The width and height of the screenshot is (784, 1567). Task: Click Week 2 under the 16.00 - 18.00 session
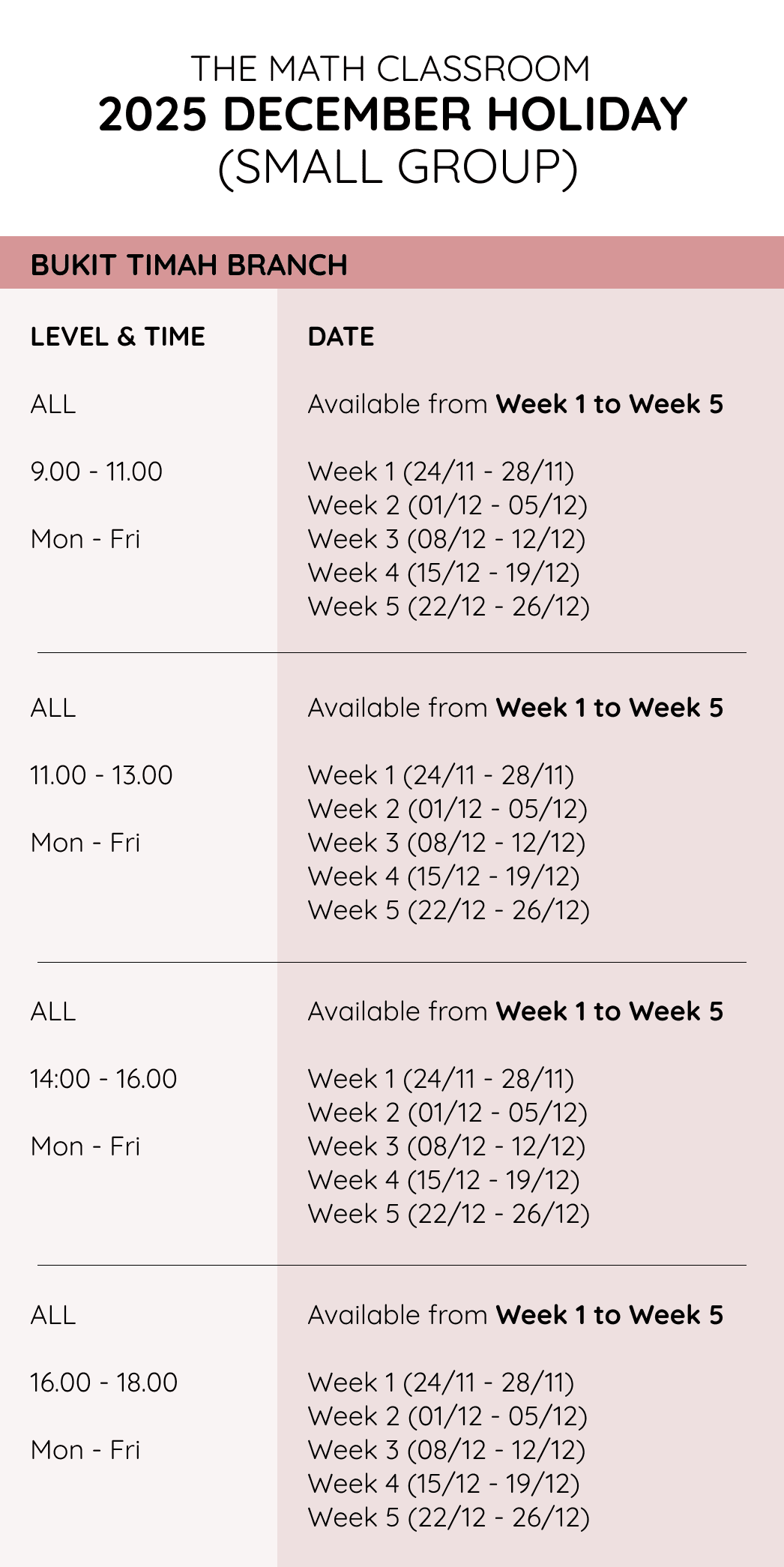447,1416
